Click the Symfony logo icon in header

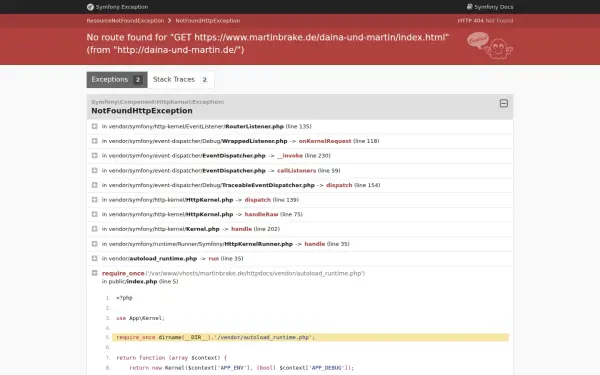pyautogui.click(x=90, y=7)
